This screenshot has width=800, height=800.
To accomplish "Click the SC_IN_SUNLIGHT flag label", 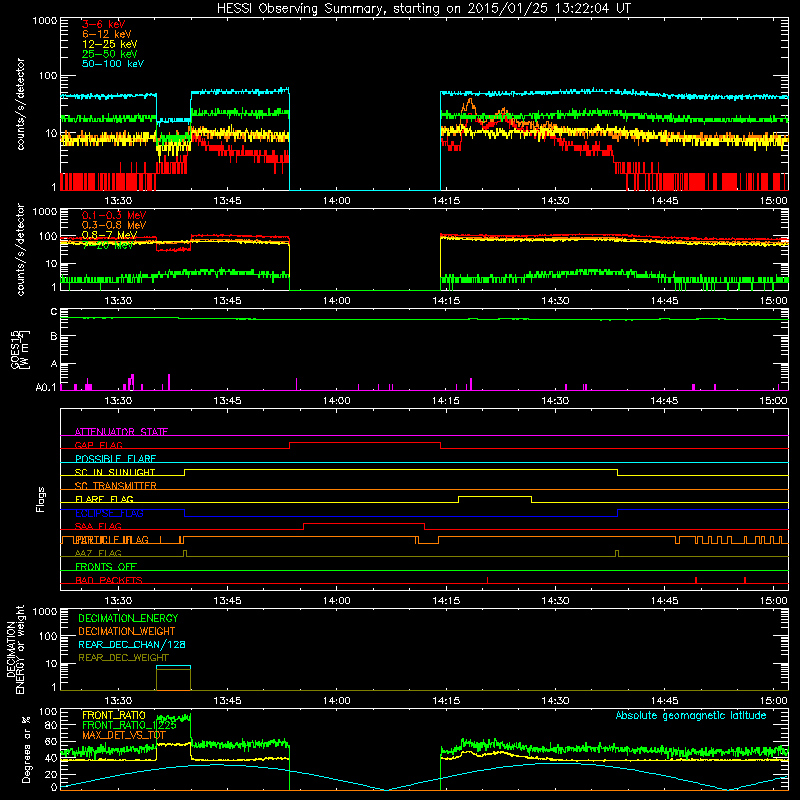I will pos(115,472).
